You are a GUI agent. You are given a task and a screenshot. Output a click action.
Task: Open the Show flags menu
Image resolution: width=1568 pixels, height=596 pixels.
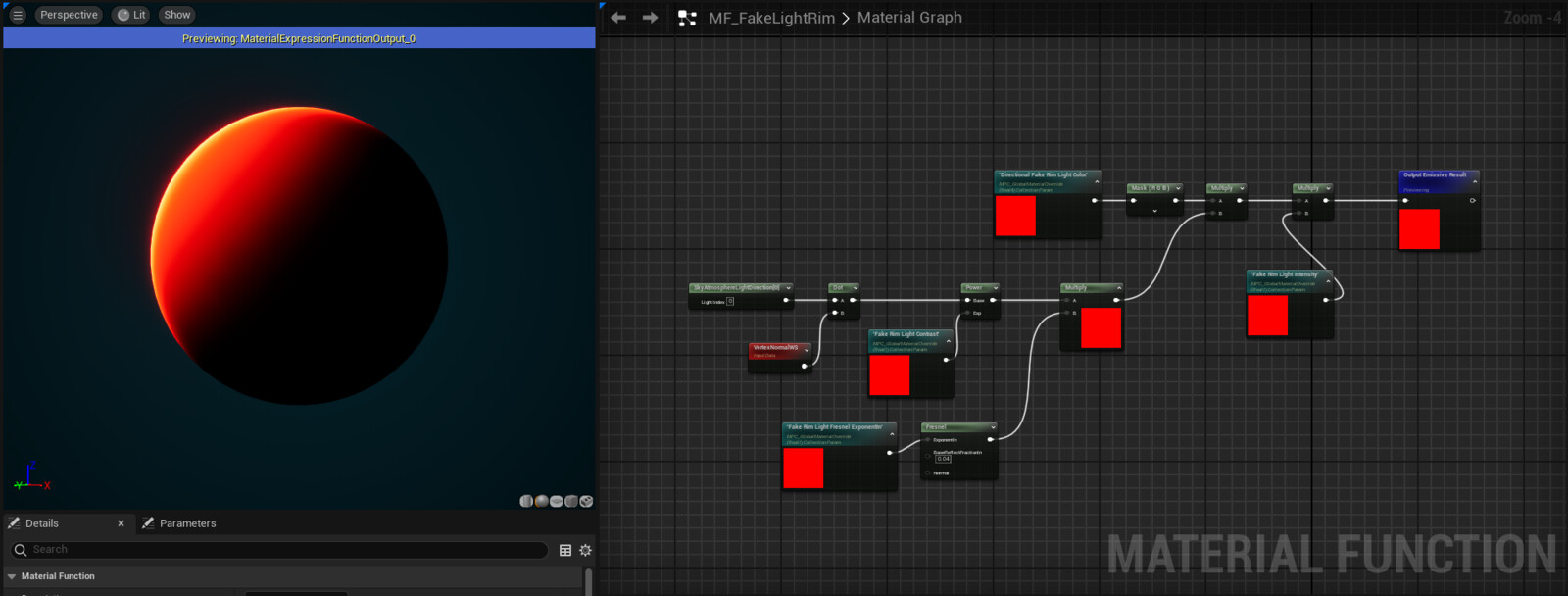[x=177, y=15]
